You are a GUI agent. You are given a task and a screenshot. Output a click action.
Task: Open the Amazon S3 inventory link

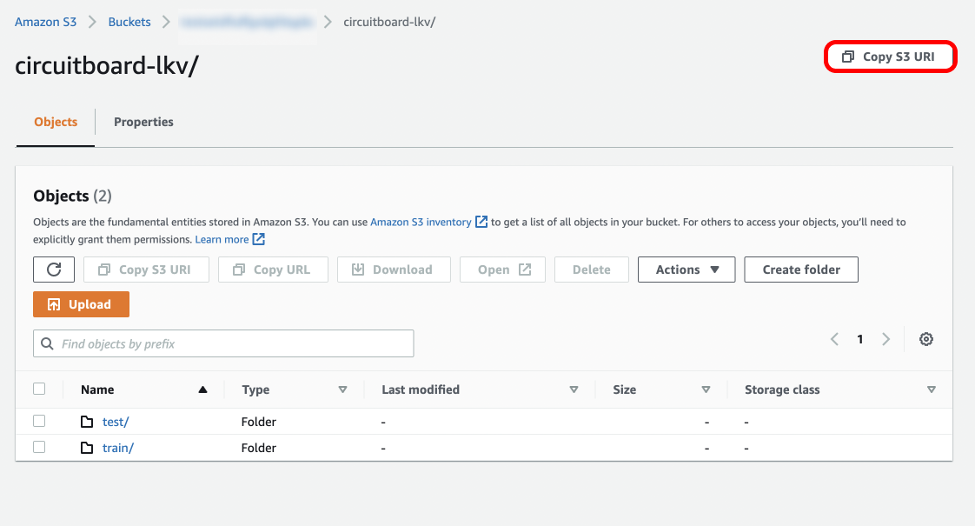pyautogui.click(x=421, y=222)
